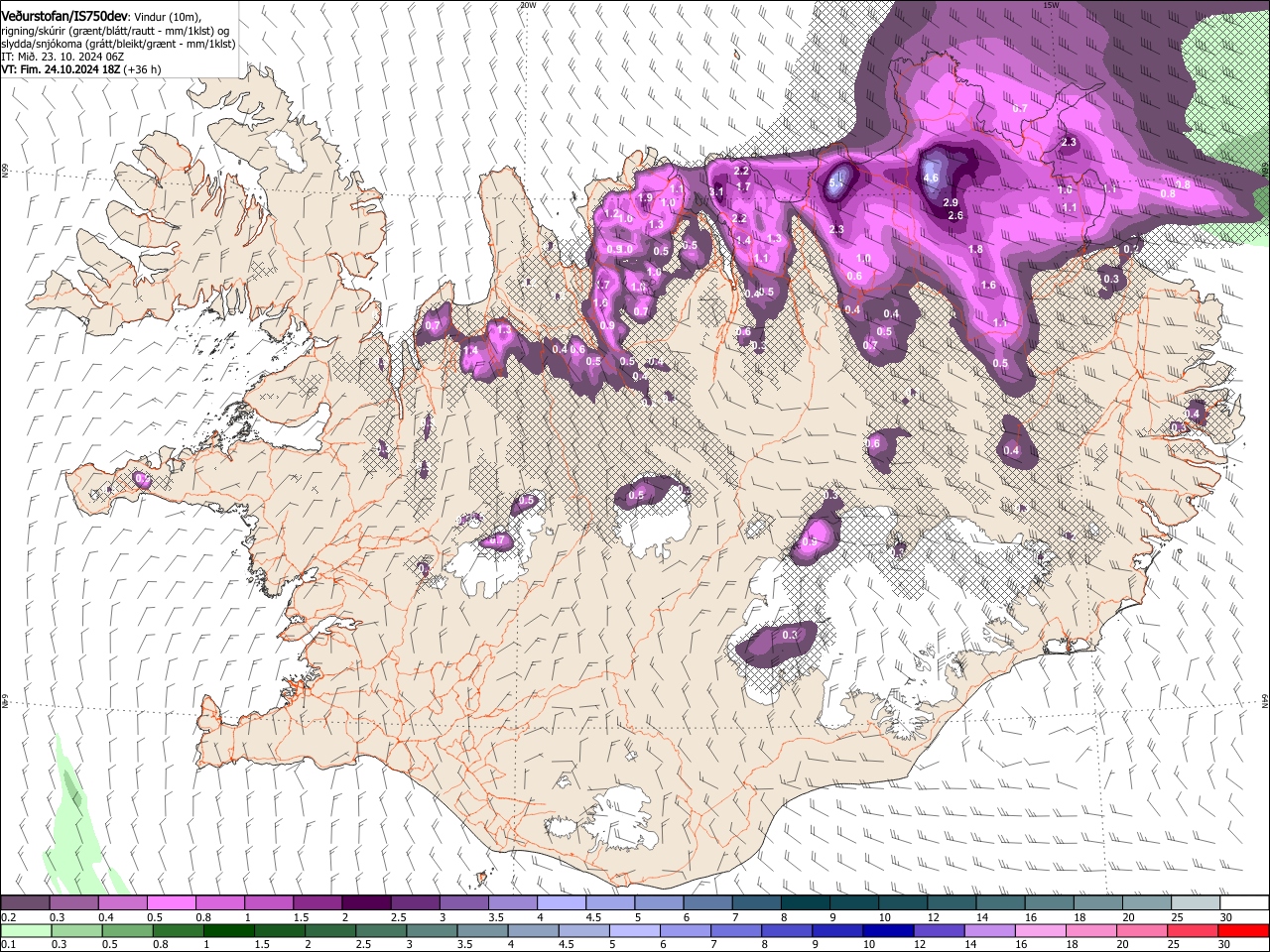Pick the upper scale swatch starting at 18
This screenshot has width=1270, height=952.
[x=1097, y=902]
